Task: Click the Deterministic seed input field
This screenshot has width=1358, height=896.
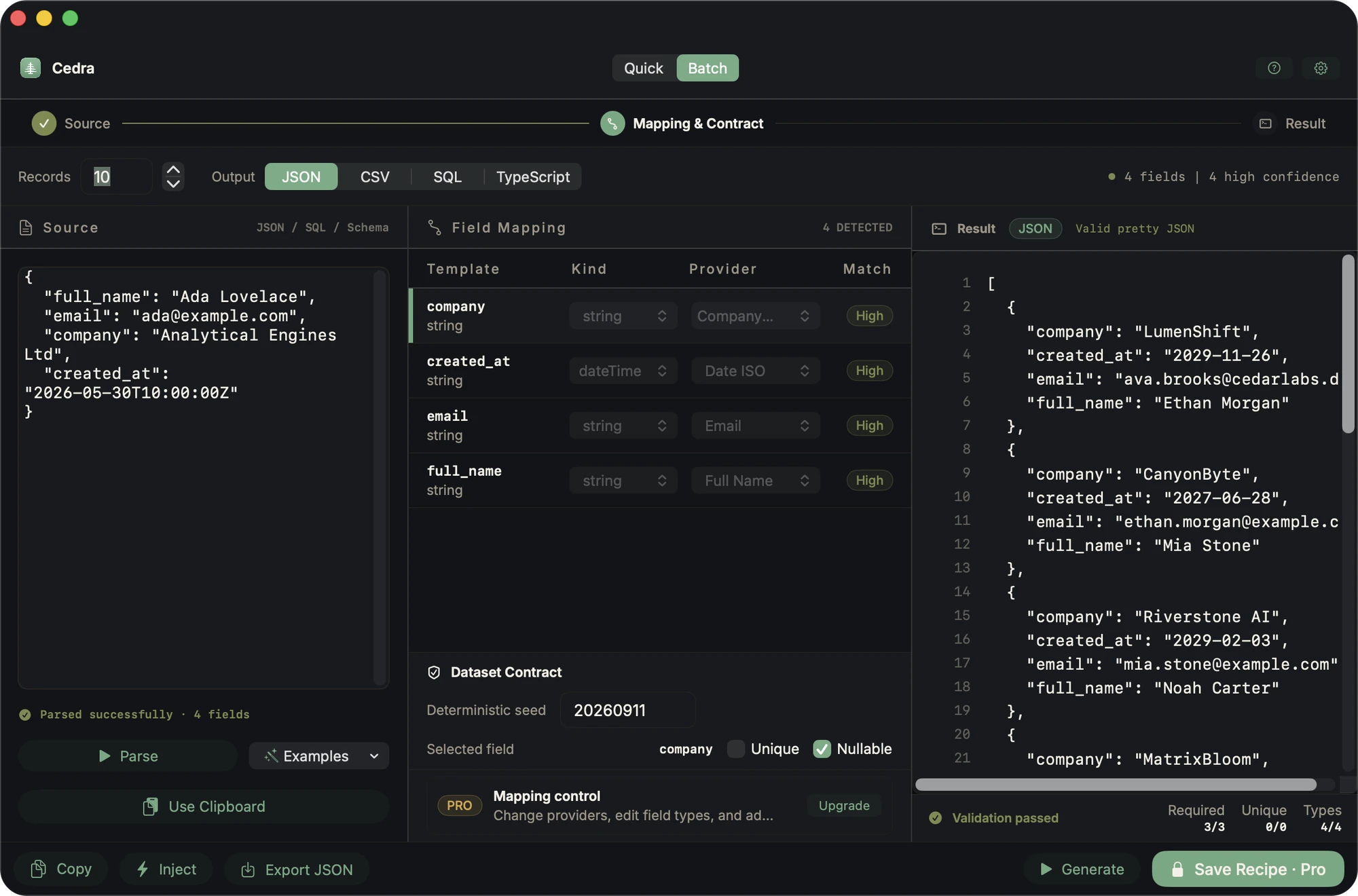Action: [x=628, y=711]
